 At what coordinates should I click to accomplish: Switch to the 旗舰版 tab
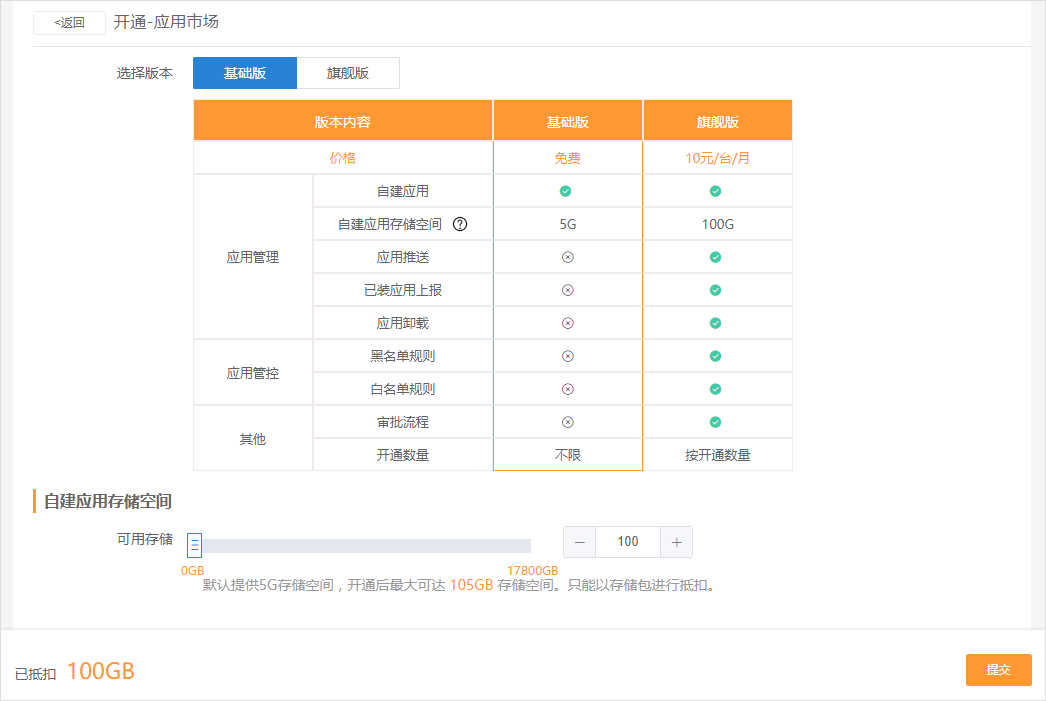pos(348,73)
